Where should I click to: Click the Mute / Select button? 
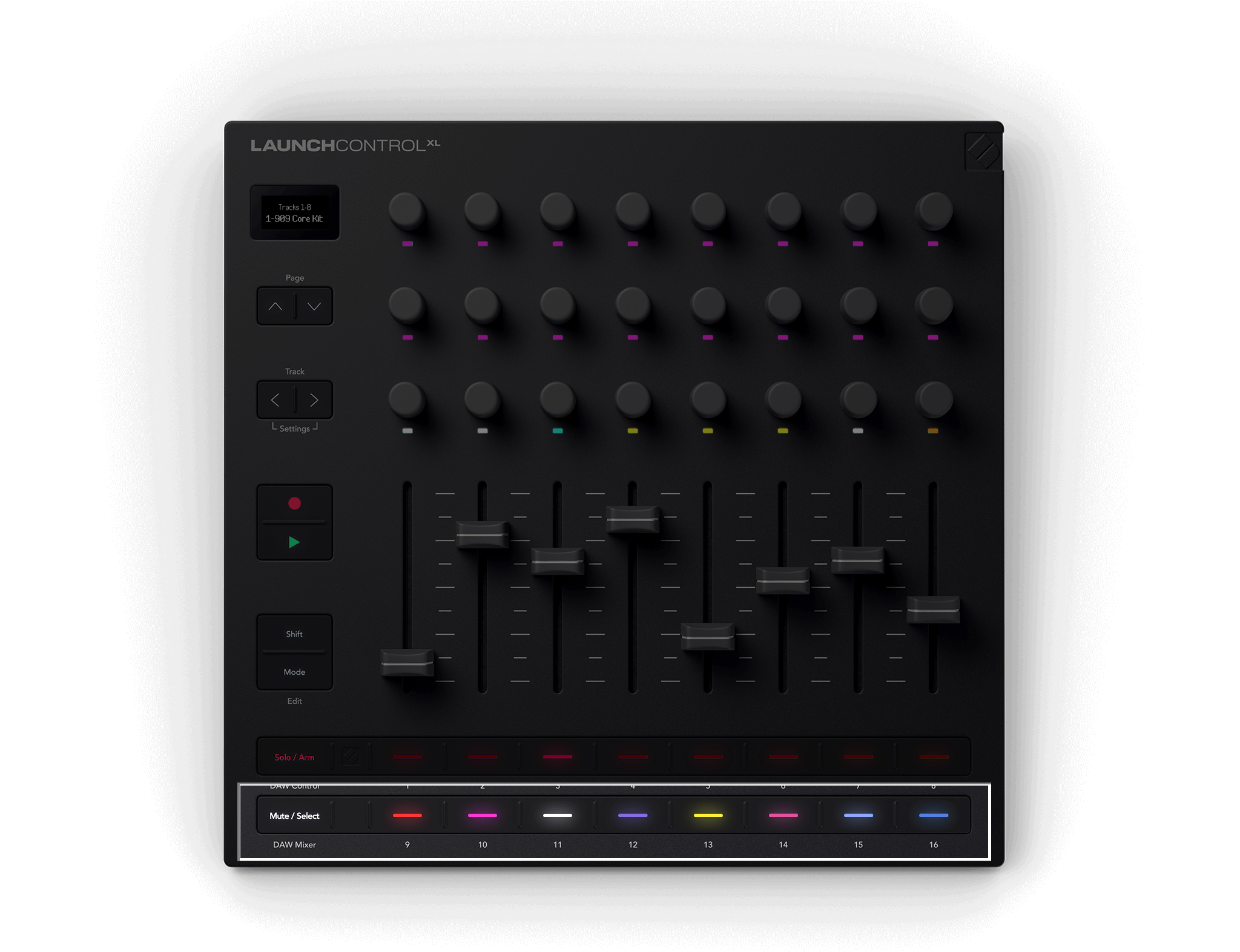point(294,816)
